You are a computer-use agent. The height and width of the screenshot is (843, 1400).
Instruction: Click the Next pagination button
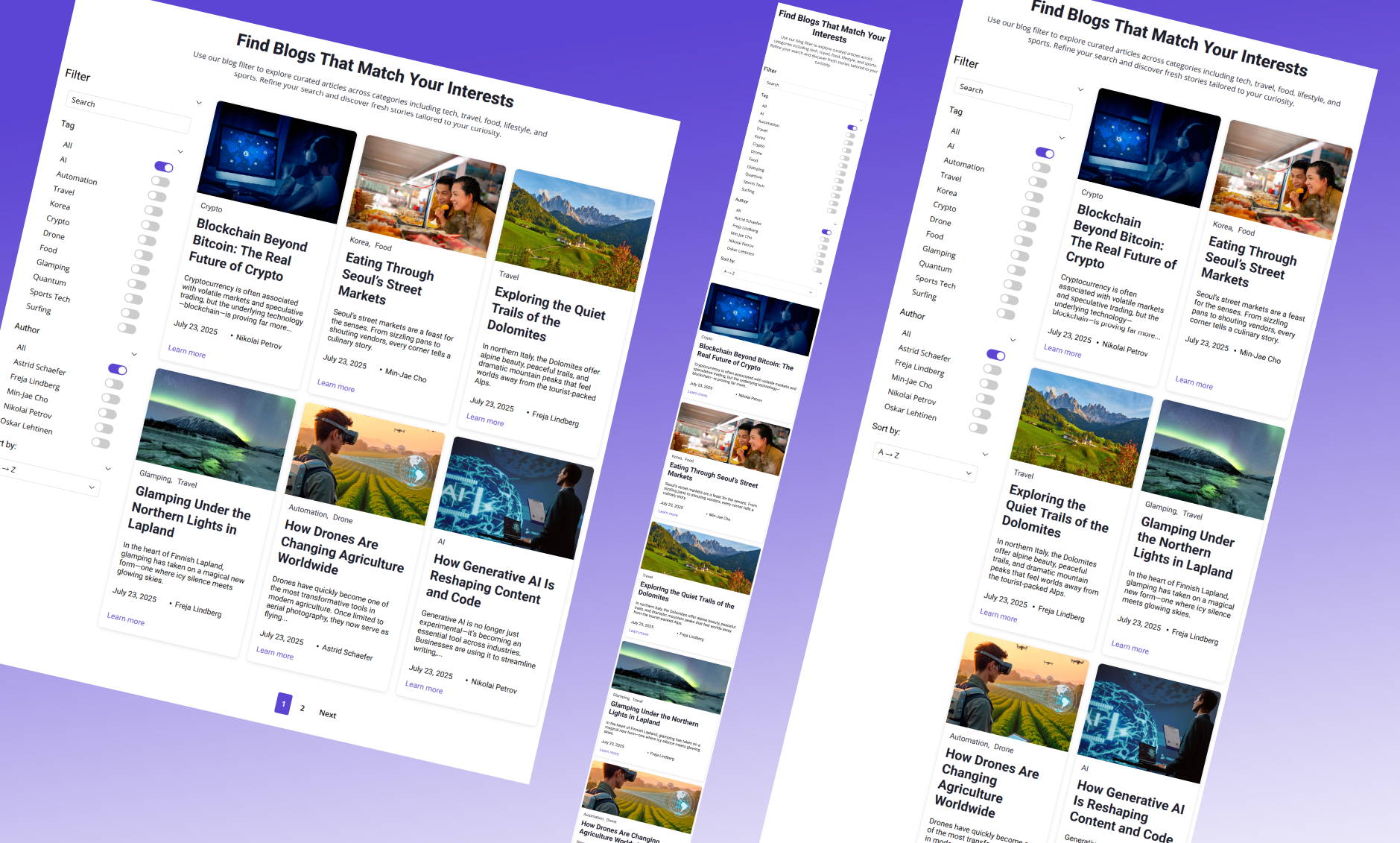pyautogui.click(x=327, y=714)
